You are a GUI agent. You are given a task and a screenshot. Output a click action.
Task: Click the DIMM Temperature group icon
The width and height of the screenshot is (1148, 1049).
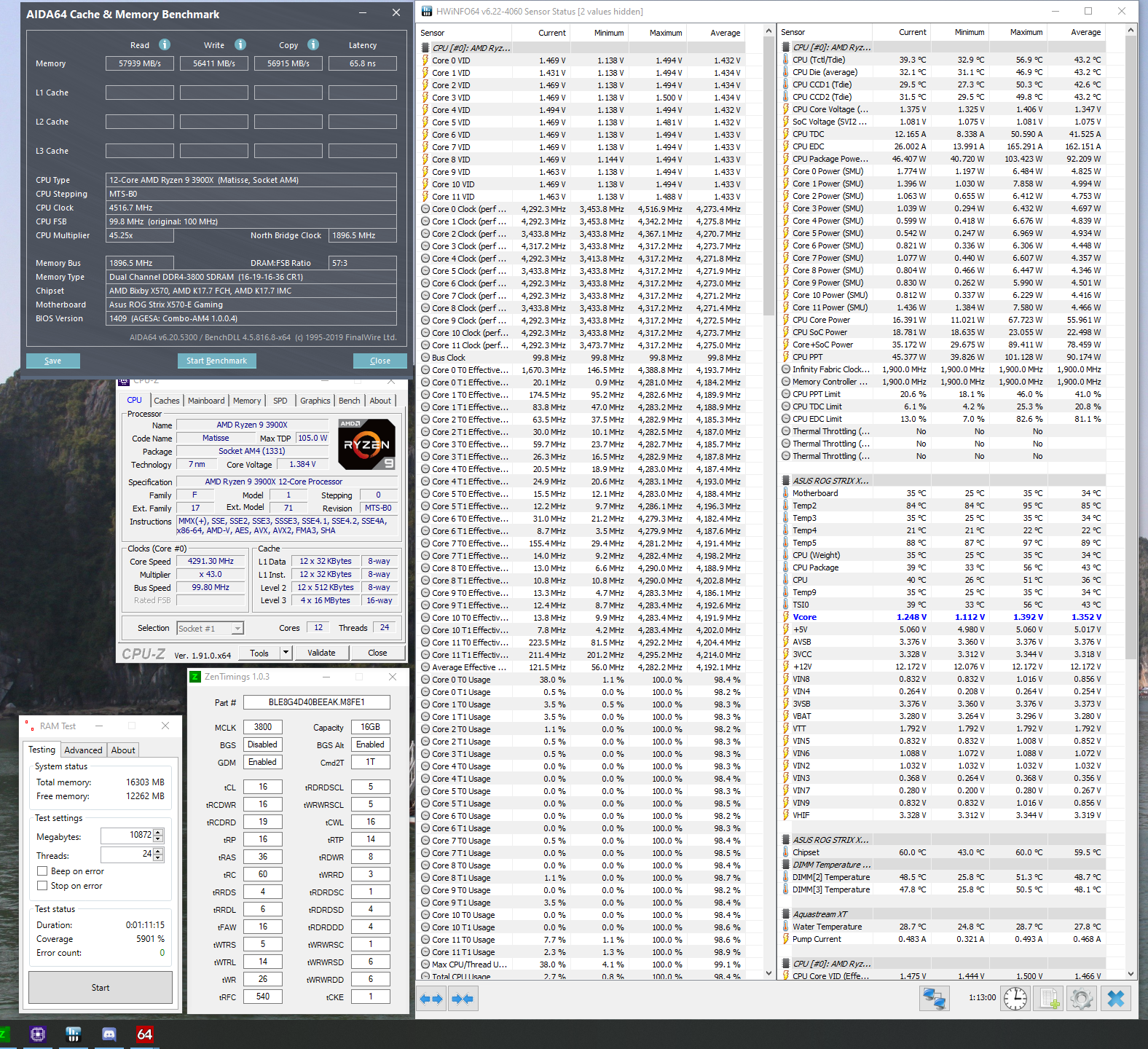click(786, 865)
